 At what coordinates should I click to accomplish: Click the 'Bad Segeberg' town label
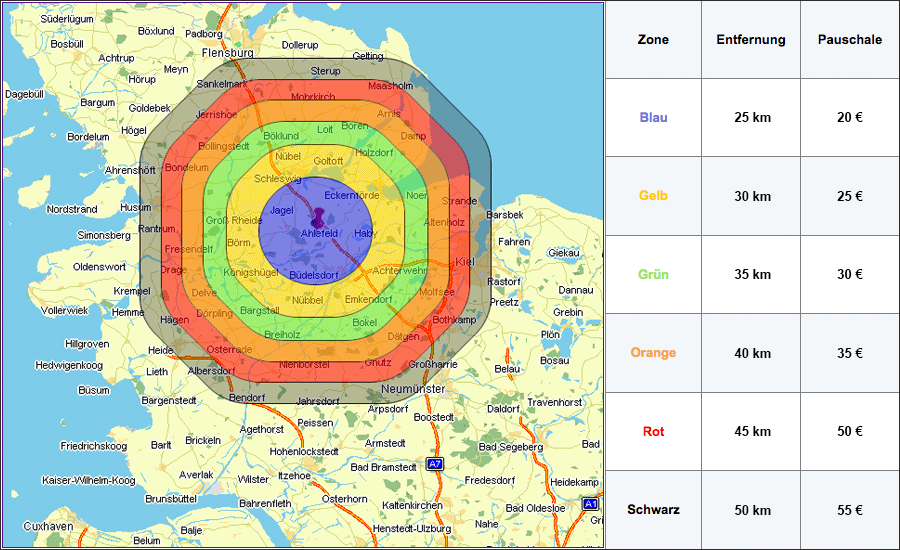coord(510,447)
